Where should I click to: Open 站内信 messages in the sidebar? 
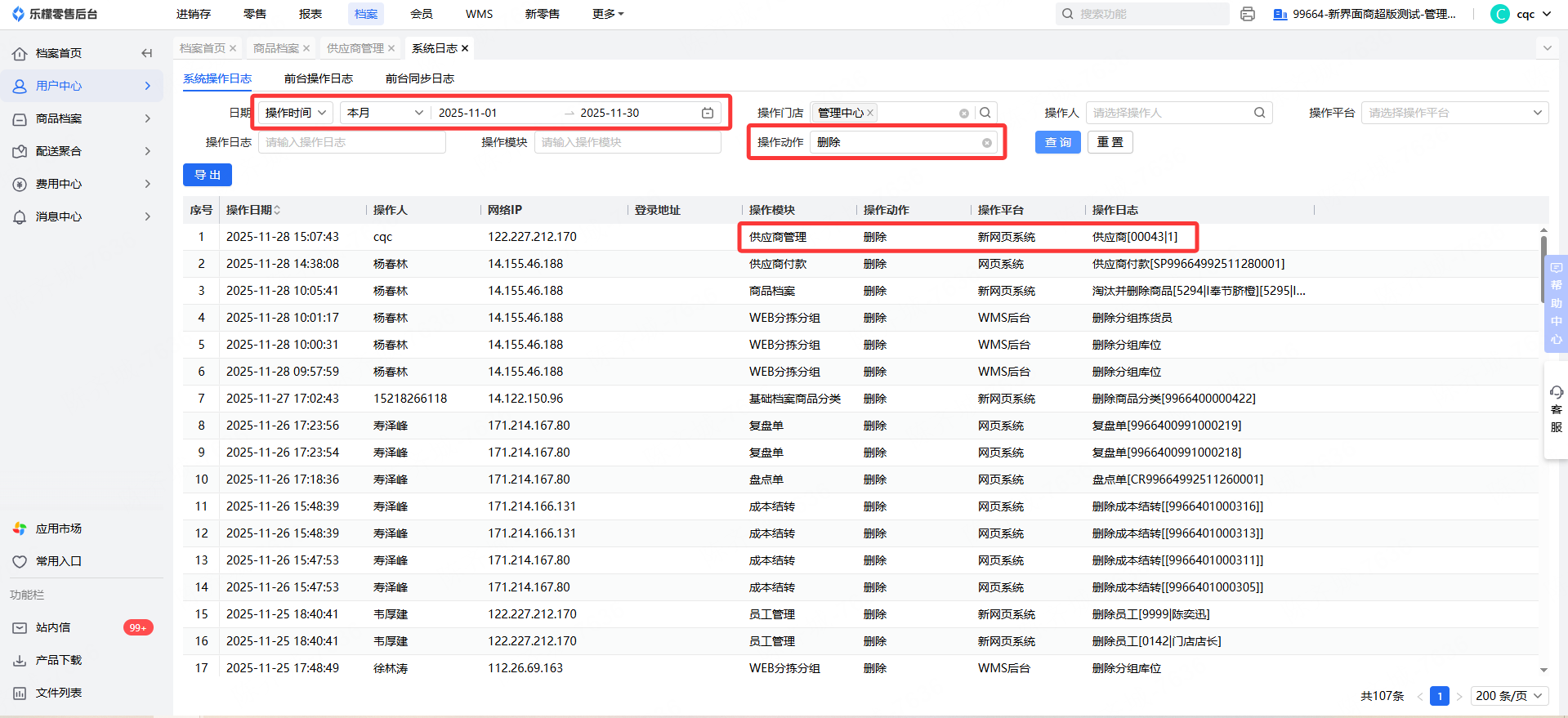pyautogui.click(x=53, y=627)
